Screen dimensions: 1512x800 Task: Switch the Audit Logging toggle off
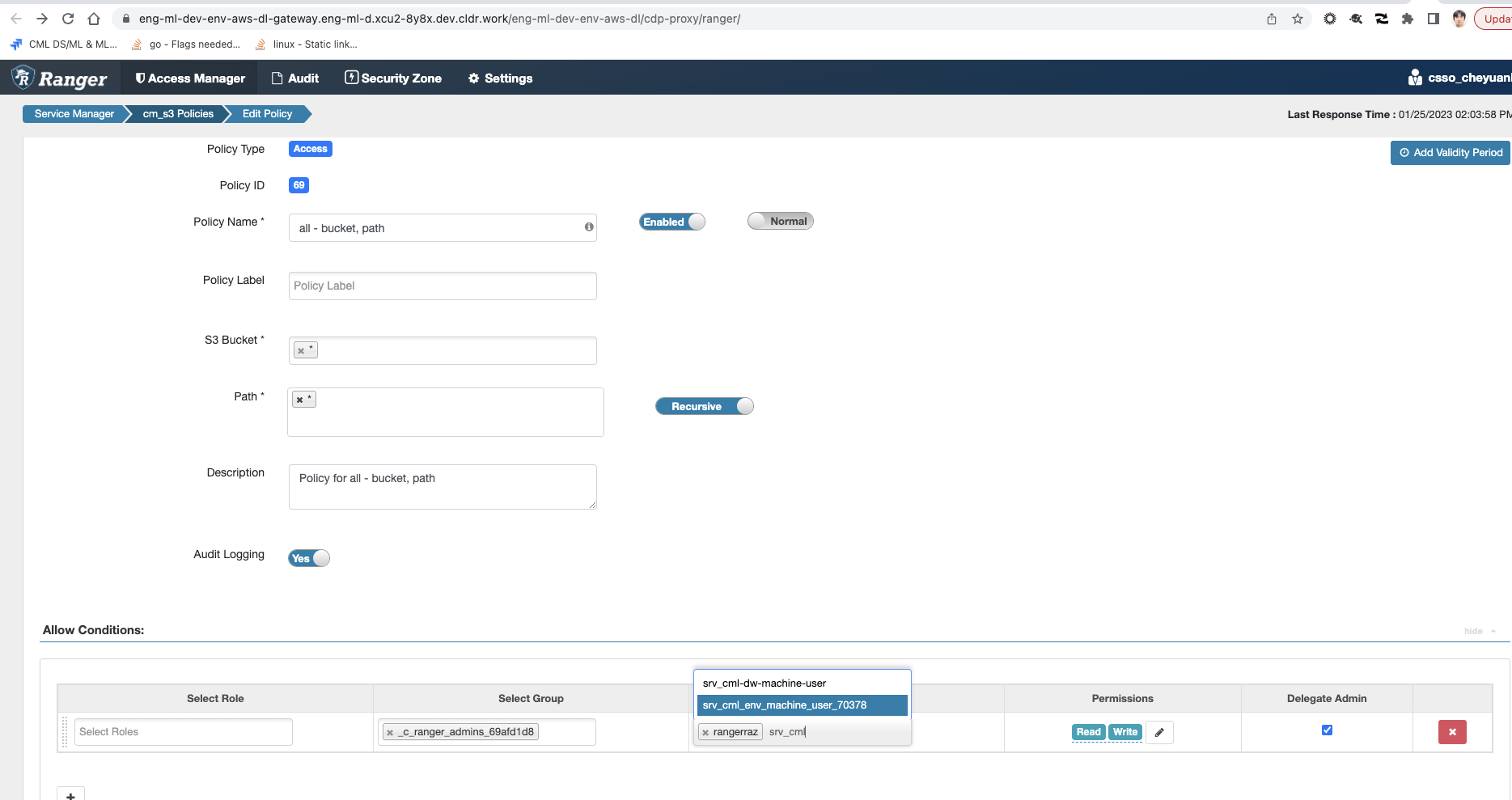click(309, 558)
